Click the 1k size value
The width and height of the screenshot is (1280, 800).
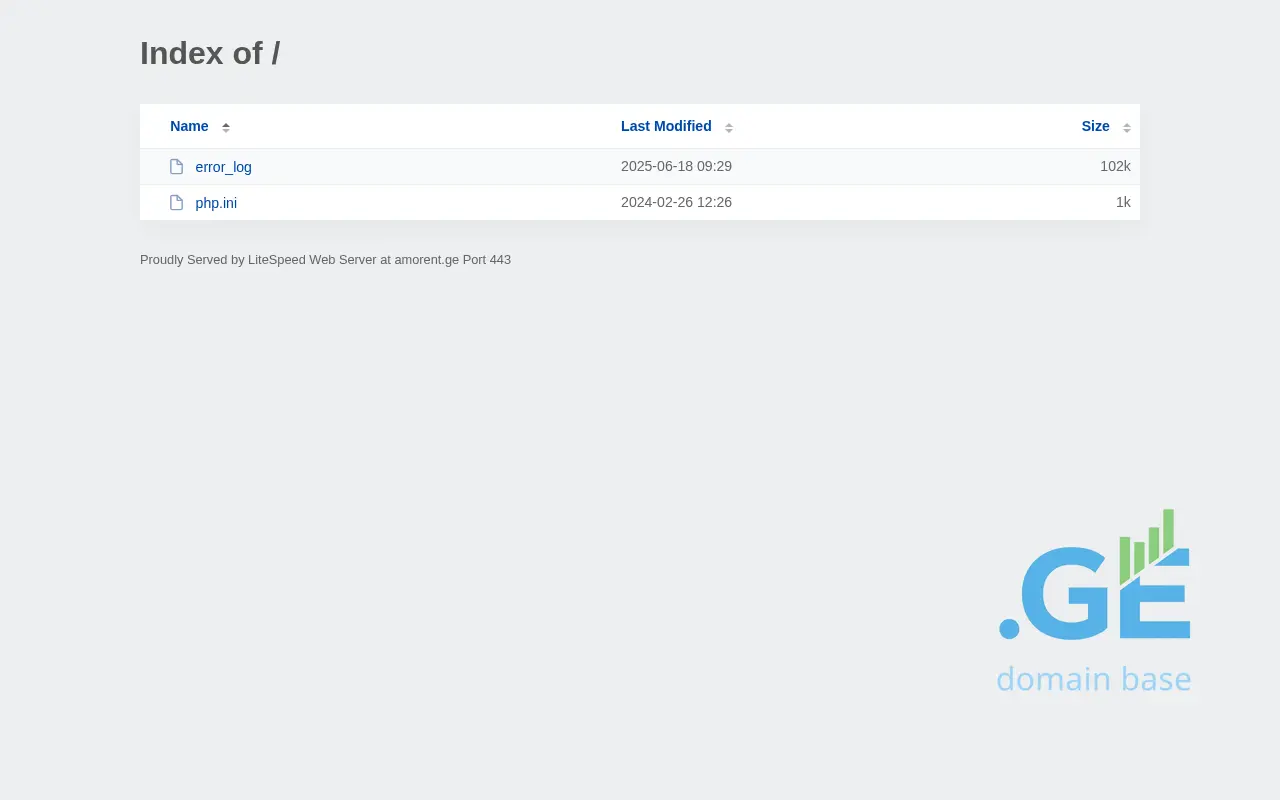tap(1123, 202)
